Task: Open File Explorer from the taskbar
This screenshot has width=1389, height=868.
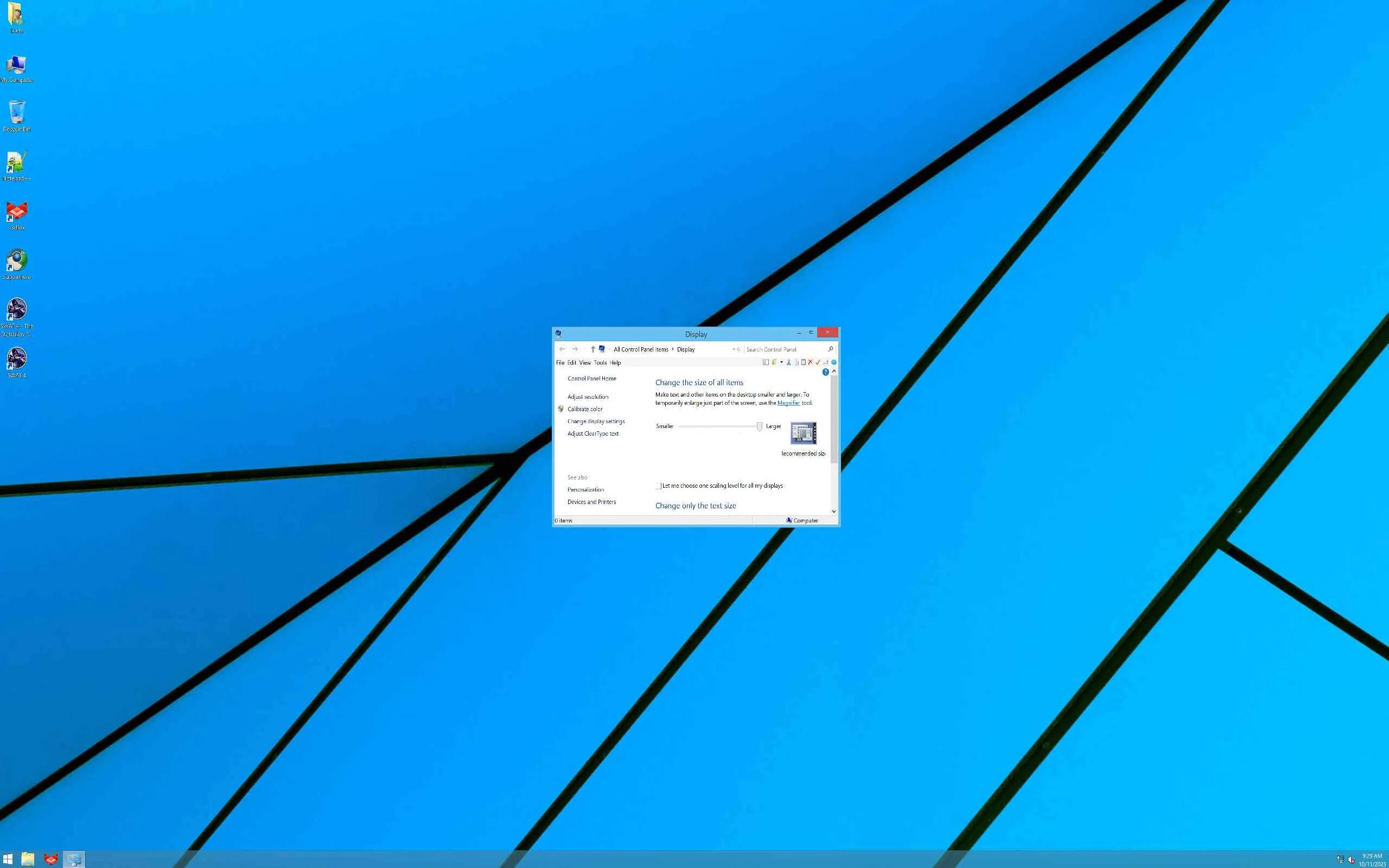Action: pos(28,859)
